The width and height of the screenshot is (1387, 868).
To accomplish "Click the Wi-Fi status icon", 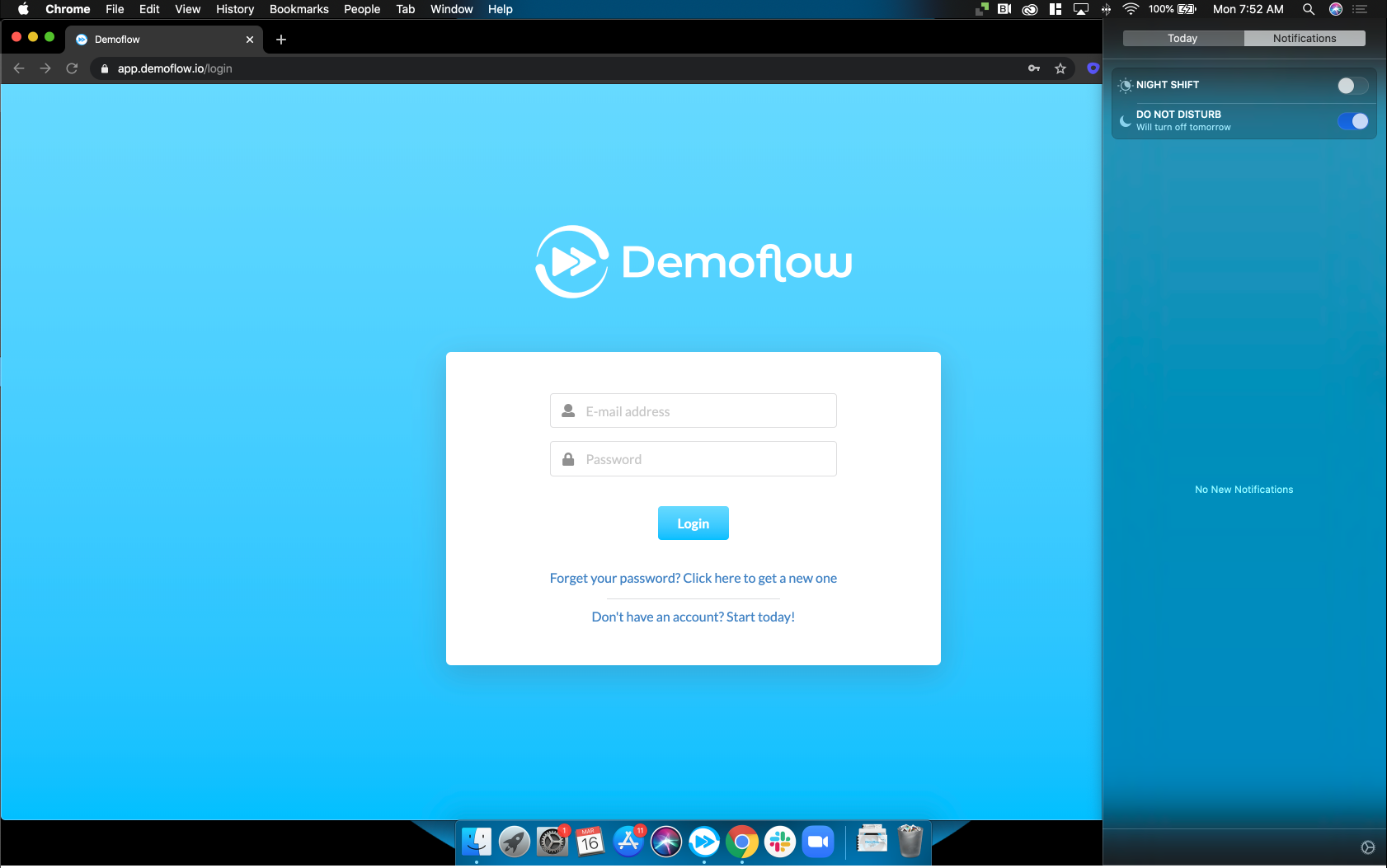I will pyautogui.click(x=1131, y=9).
